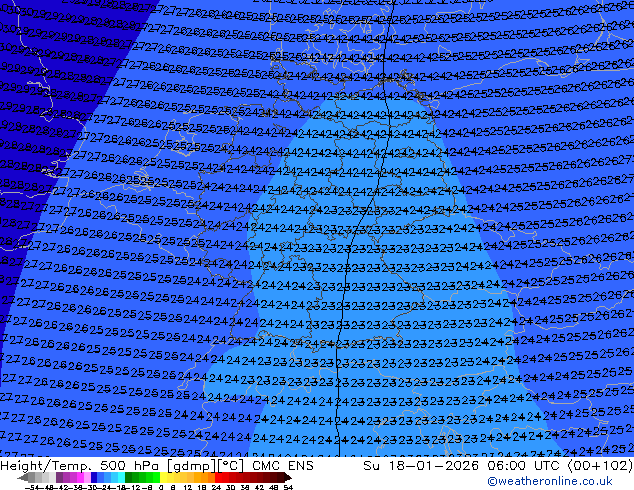This screenshot has height=490, width=634.
Task: Click the '54' label at the scale's end
Action: point(288,488)
